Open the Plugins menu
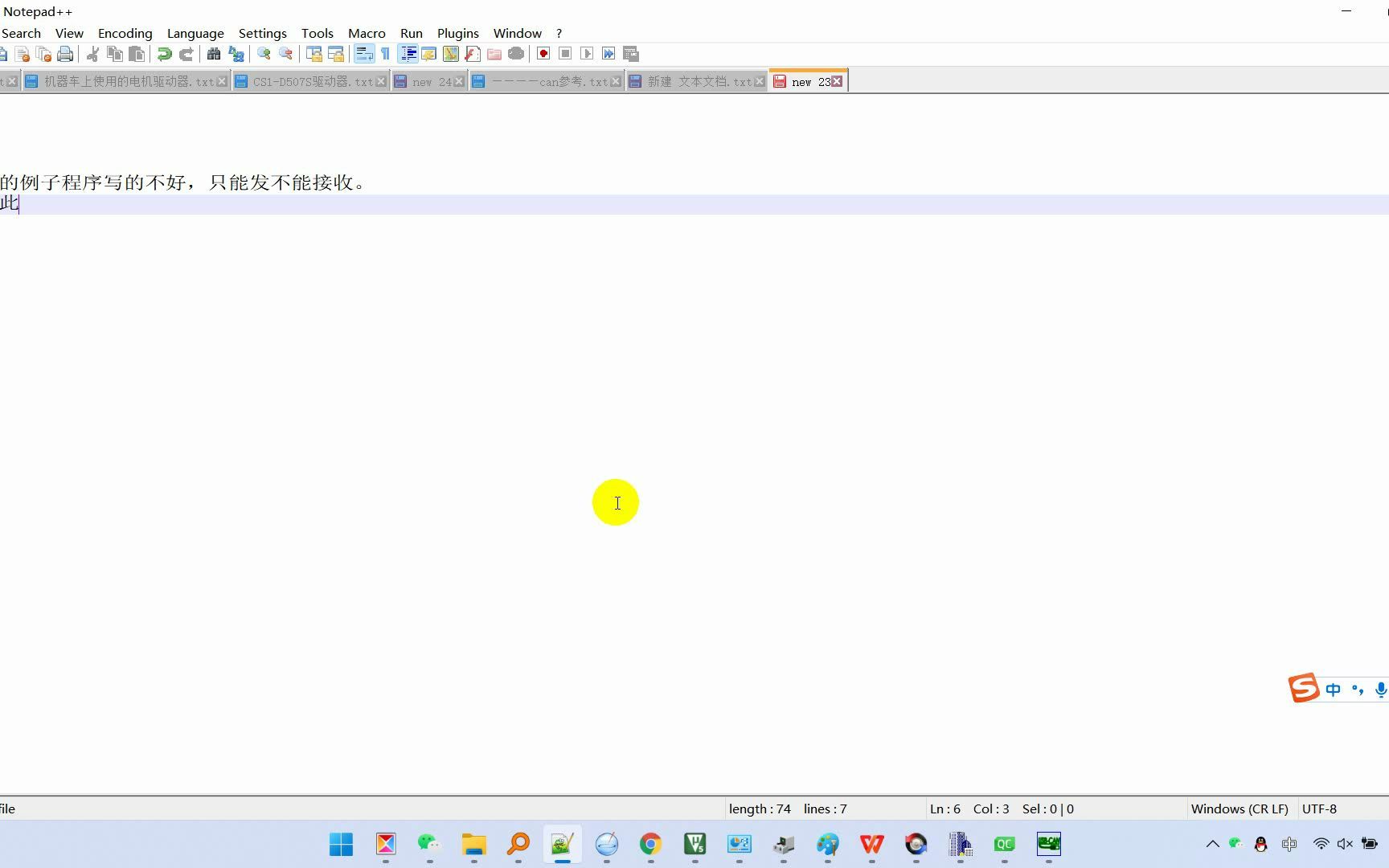Viewport: 1389px width, 868px height. [457, 33]
